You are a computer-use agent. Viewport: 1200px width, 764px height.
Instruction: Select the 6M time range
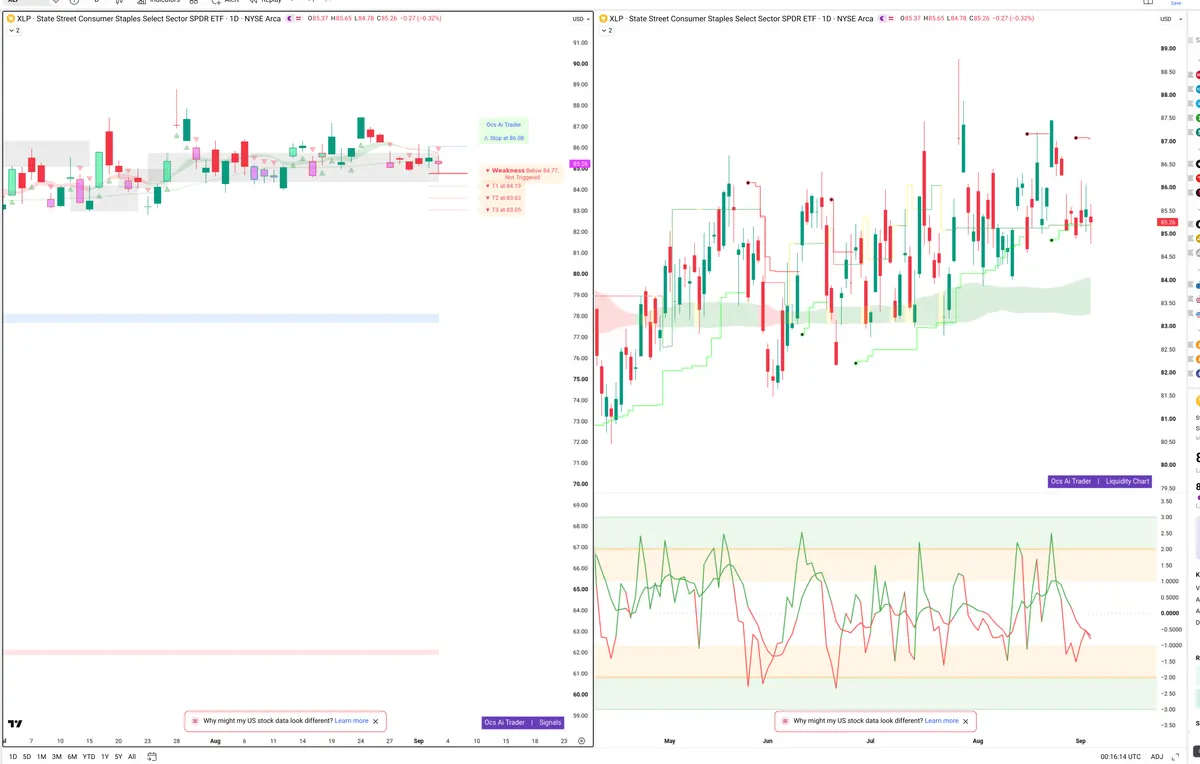point(72,757)
